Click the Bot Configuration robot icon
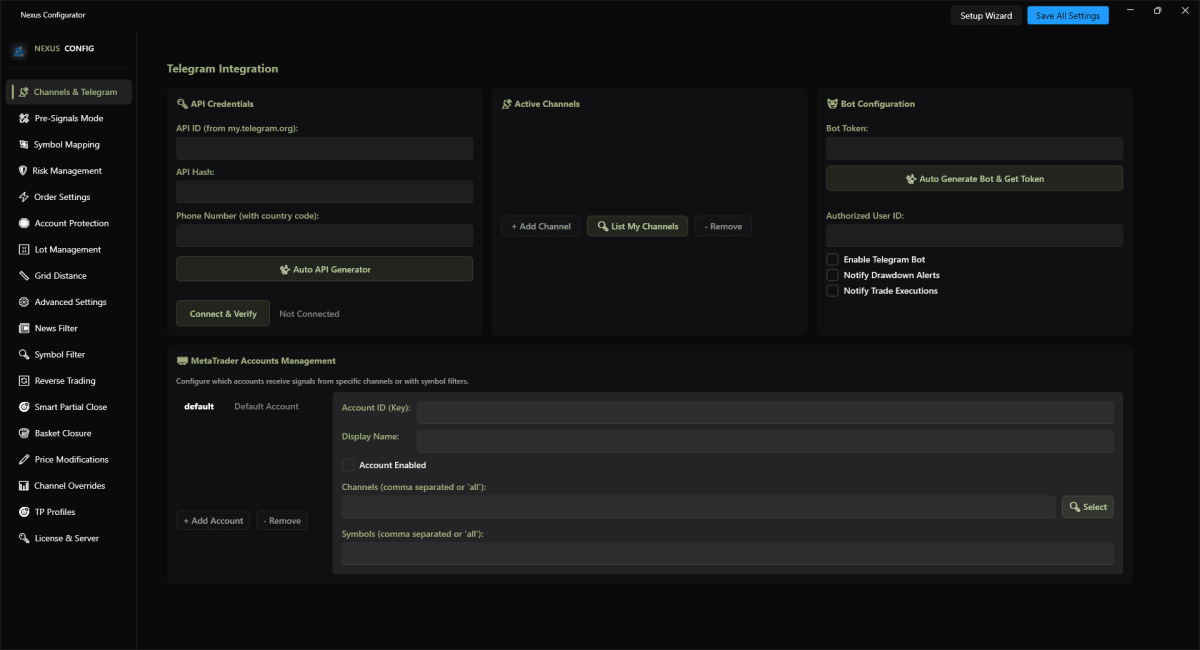1200x650 pixels. (832, 104)
